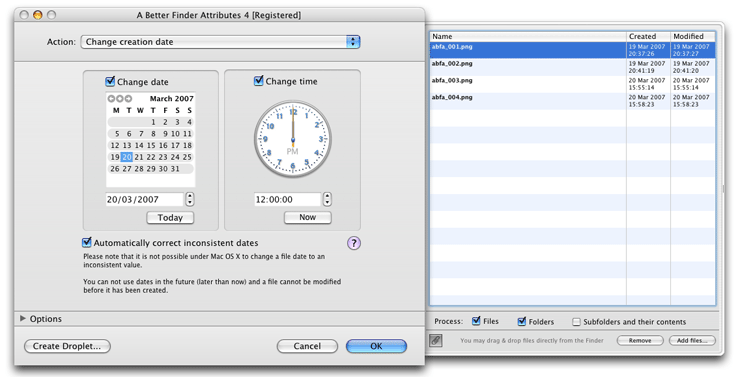Enable Subfolders and their contents

pyautogui.click(x=576, y=322)
